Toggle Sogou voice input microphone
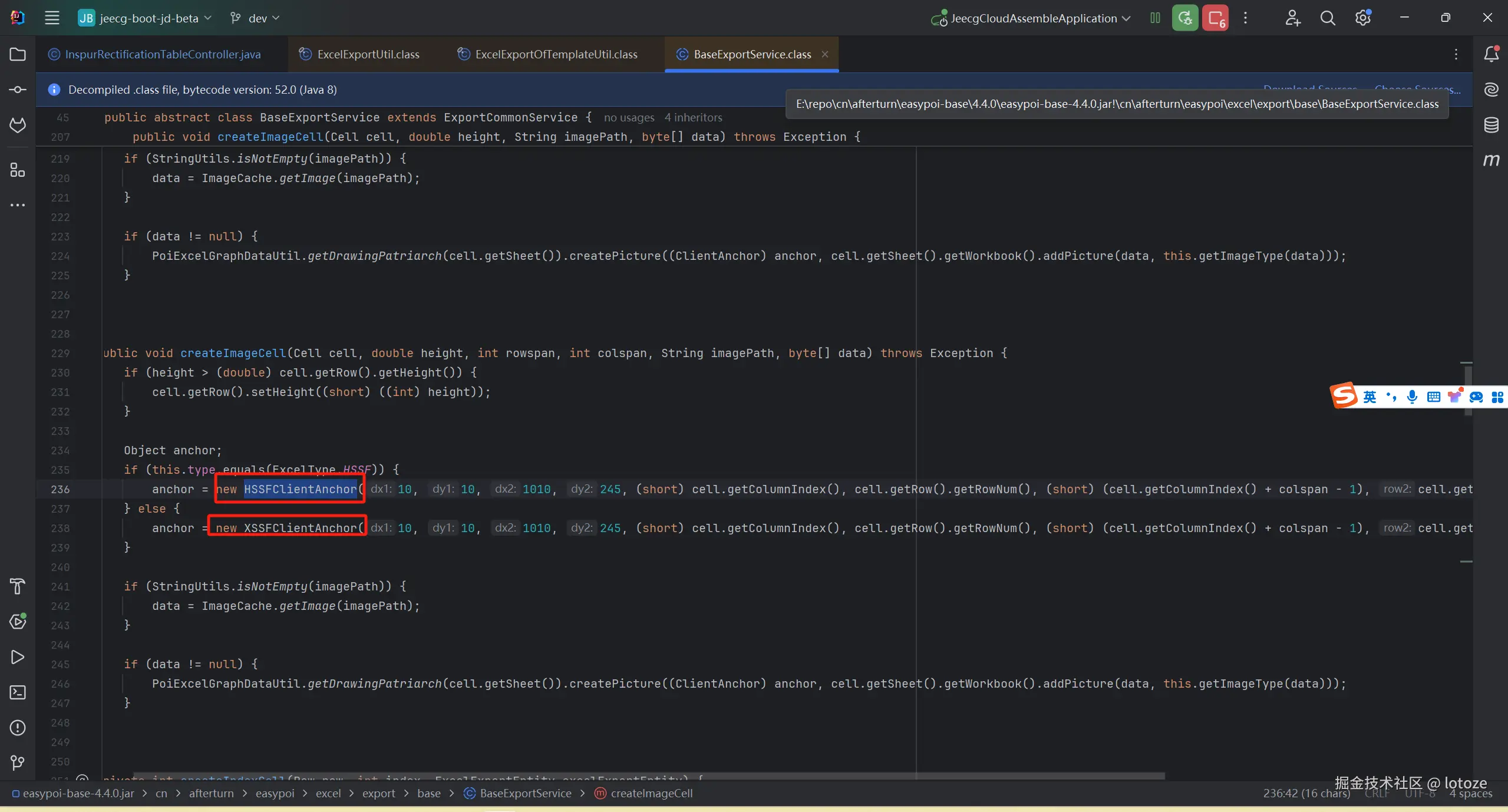 [x=1412, y=397]
